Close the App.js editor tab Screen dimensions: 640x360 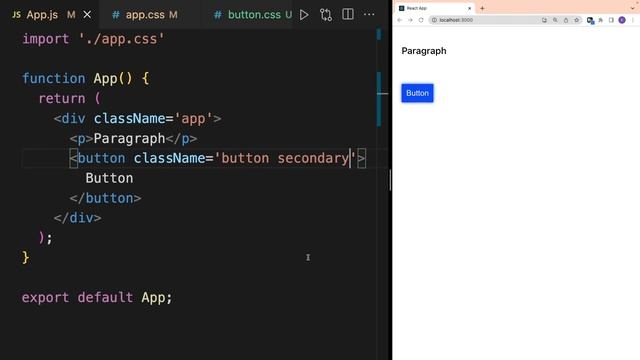87,15
